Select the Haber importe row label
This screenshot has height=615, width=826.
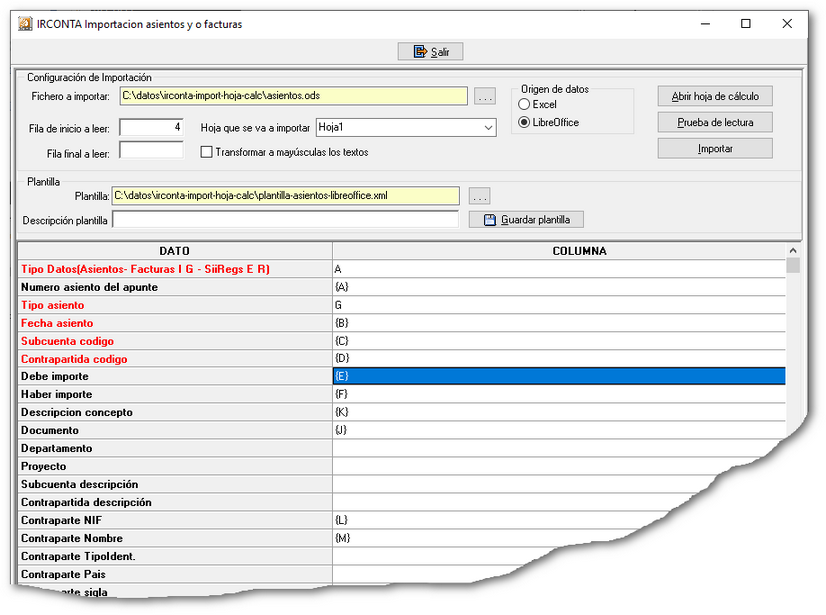coord(175,394)
